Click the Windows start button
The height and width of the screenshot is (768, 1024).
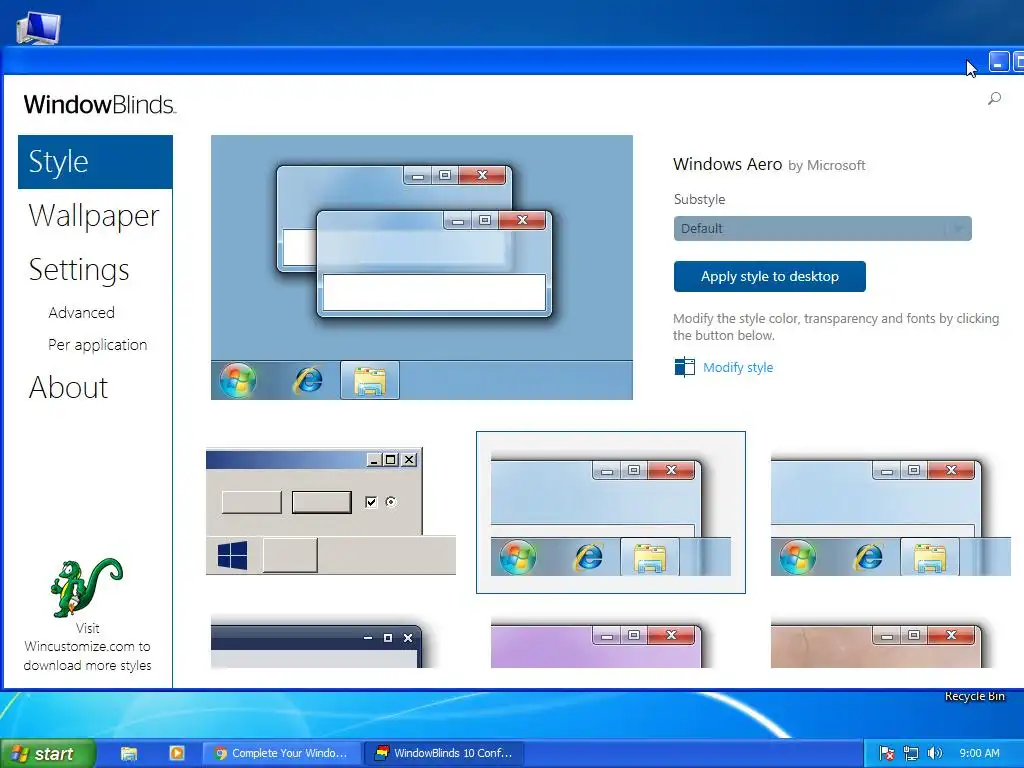(x=48, y=754)
